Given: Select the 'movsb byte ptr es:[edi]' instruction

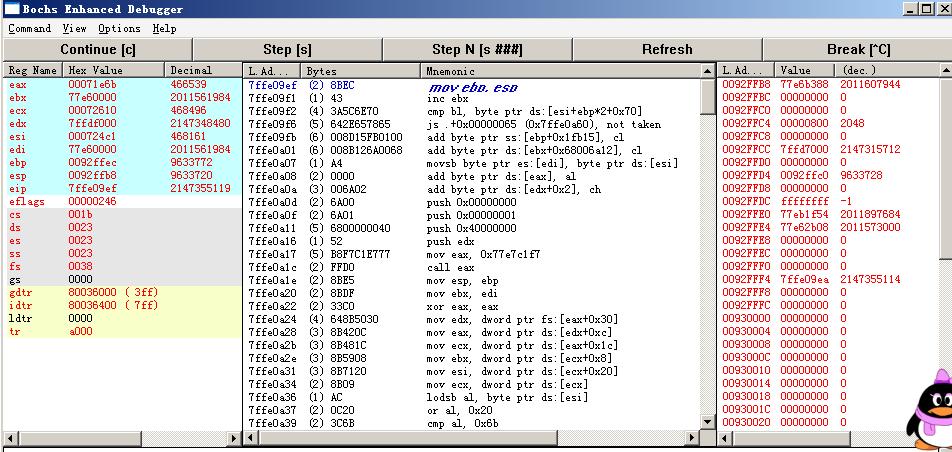Looking at the screenshot, I should (x=472, y=163).
